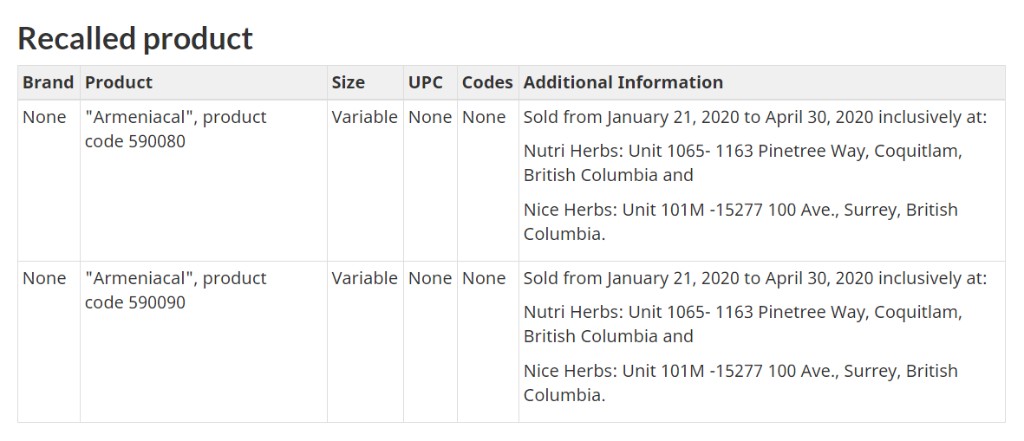Click second row Nice Herbs address
The width and height of the screenshot is (1024, 441).
[x=741, y=383]
